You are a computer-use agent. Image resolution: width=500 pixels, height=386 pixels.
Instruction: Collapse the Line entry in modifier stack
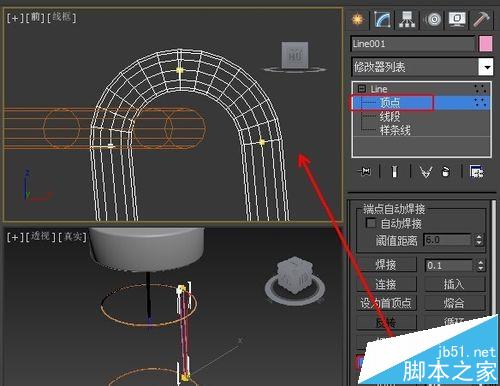pos(362,89)
